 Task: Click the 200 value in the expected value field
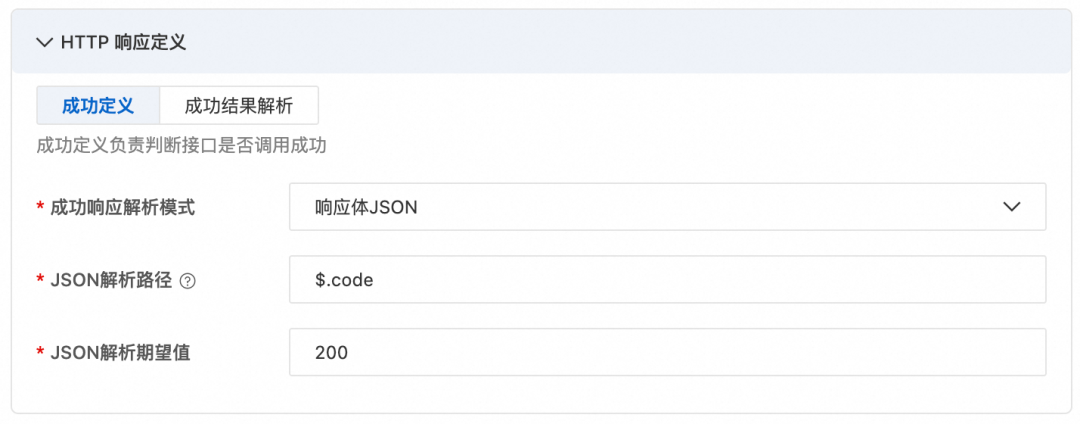tap(330, 352)
